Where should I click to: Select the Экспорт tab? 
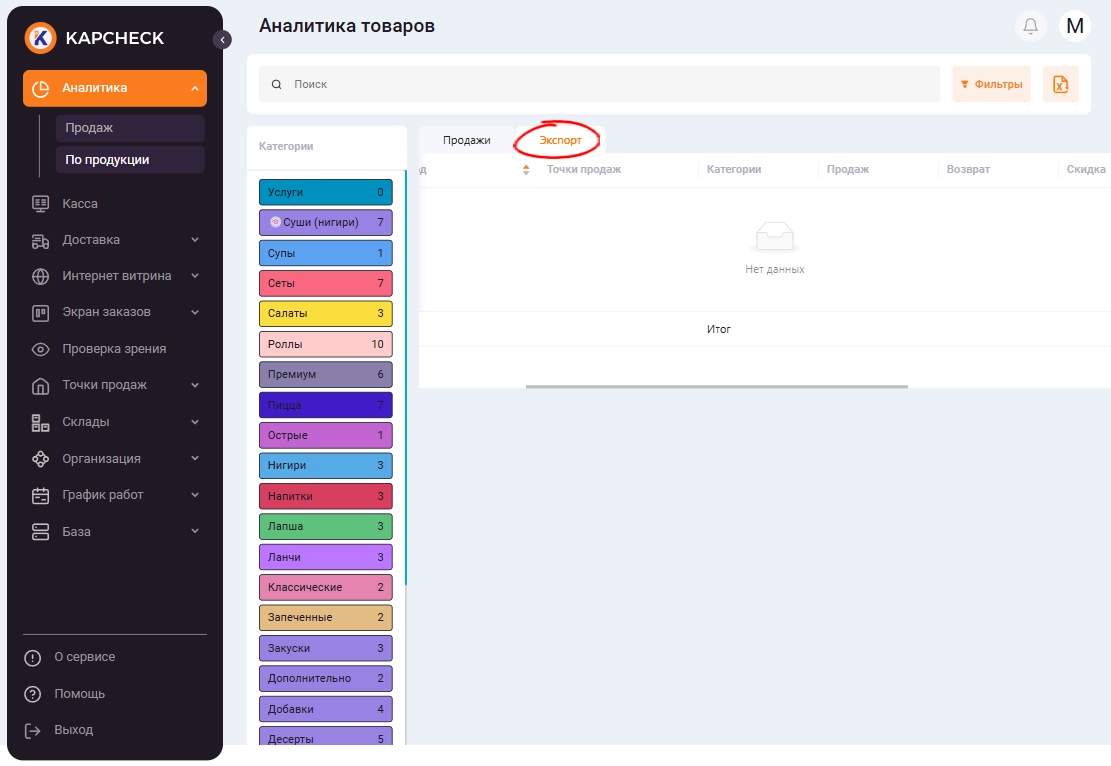[x=560, y=140]
